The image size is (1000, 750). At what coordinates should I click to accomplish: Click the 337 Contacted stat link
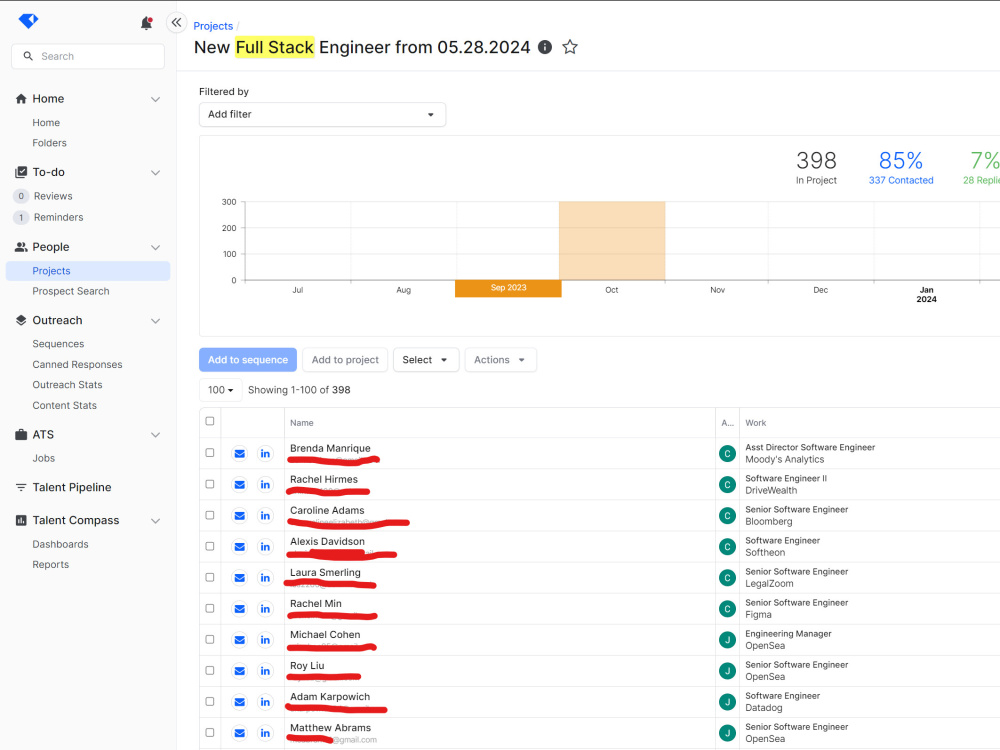click(x=901, y=180)
